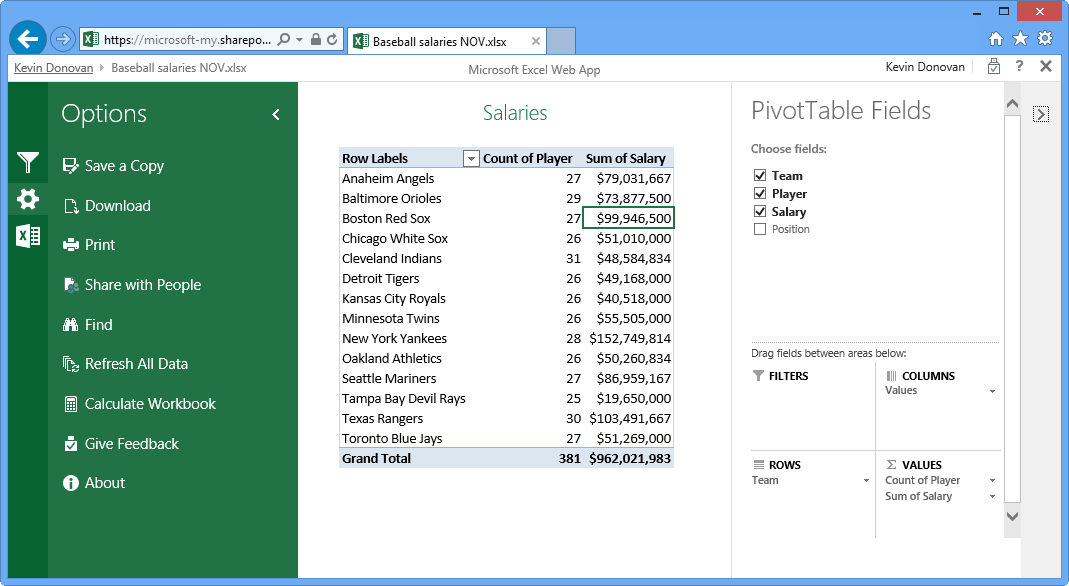Open Team dropdown in Rows area
Screen dimensions: 1069x586
click(866, 481)
